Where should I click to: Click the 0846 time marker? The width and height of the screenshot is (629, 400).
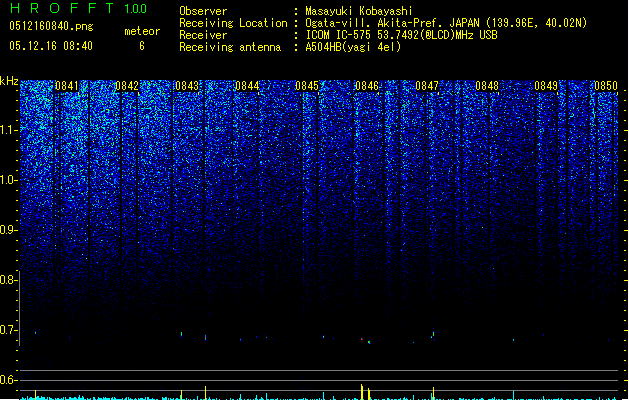[367, 86]
